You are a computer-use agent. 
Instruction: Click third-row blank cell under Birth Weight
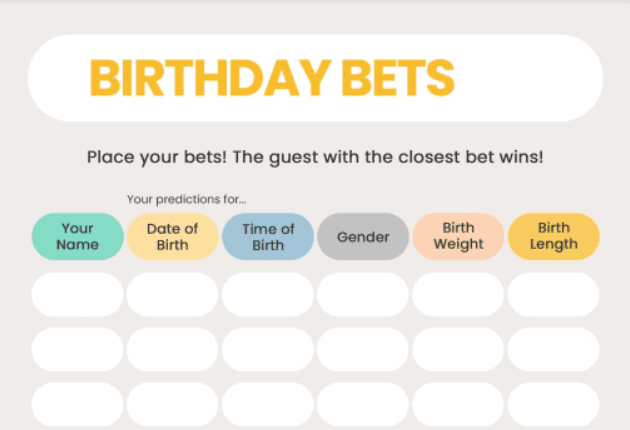pyautogui.click(x=458, y=404)
